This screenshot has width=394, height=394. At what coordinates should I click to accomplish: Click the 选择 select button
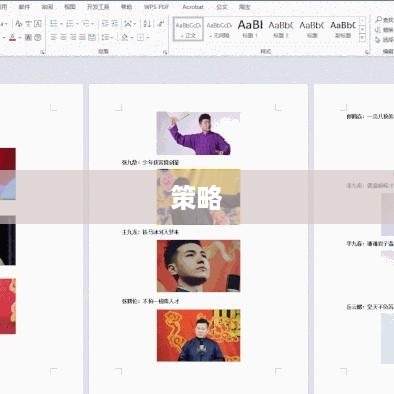[384, 40]
